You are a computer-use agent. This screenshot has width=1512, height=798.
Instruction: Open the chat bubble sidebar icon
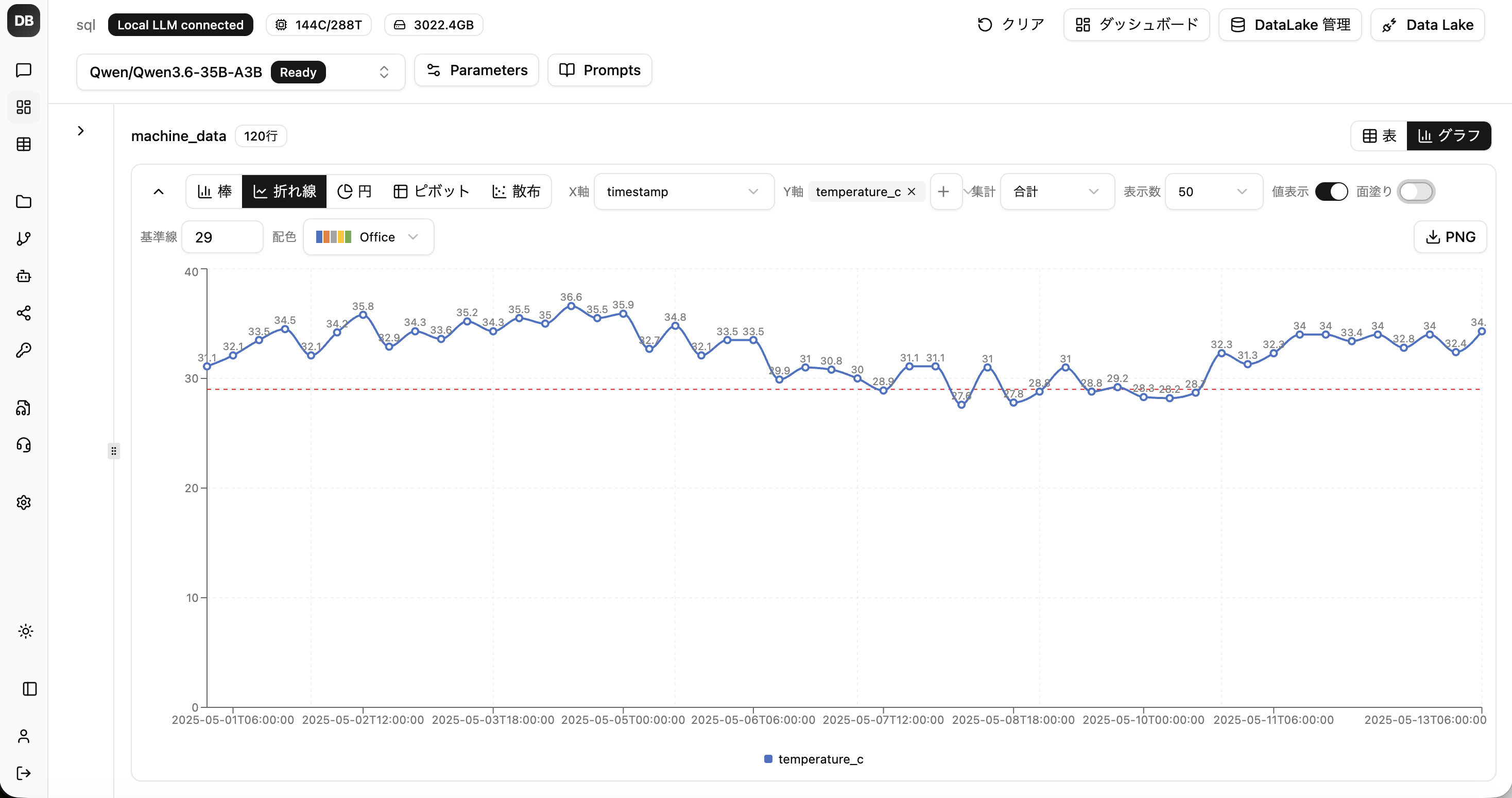click(x=24, y=70)
